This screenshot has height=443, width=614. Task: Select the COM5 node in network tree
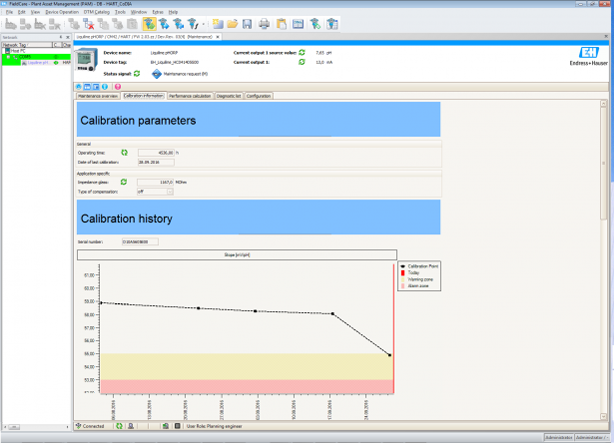25,57
